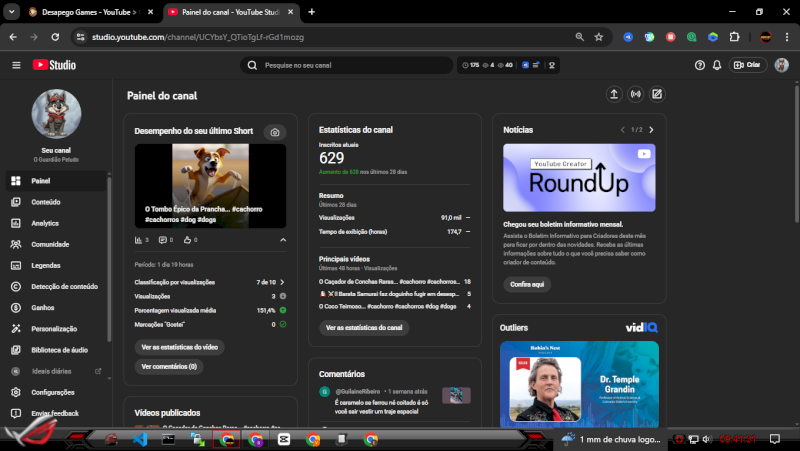Open Ganhos in the sidebar

point(43,307)
